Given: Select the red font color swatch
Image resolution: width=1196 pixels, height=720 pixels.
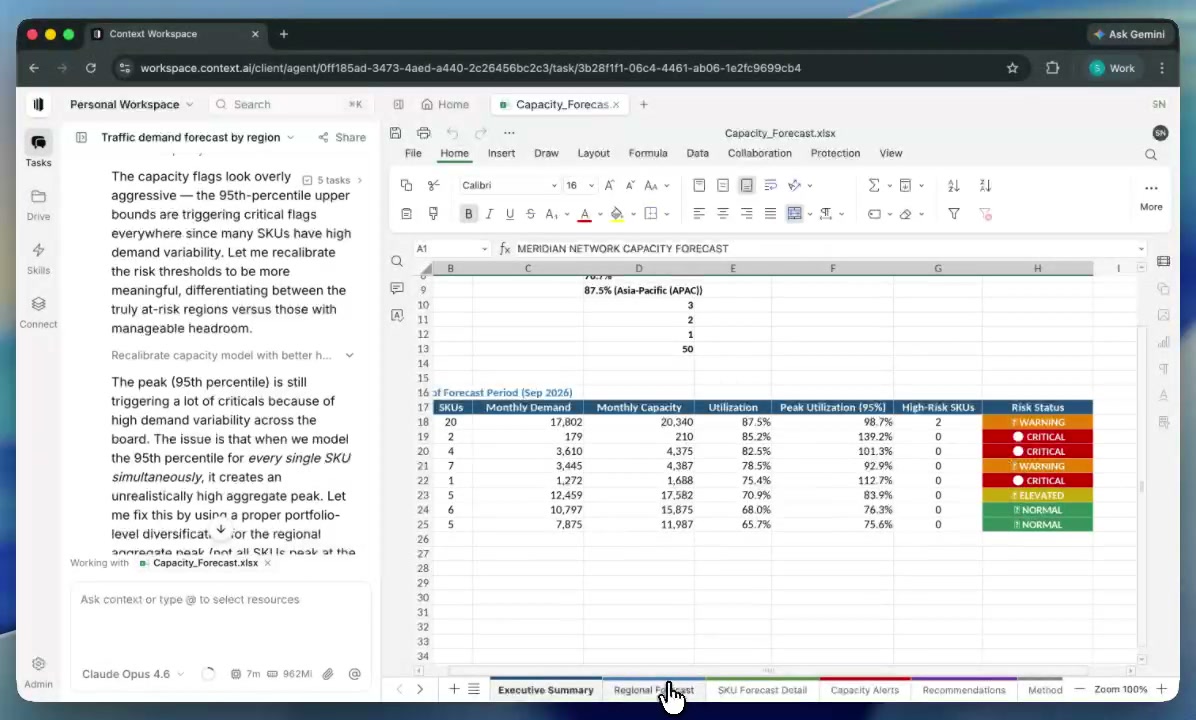Looking at the screenshot, I should 584,213.
